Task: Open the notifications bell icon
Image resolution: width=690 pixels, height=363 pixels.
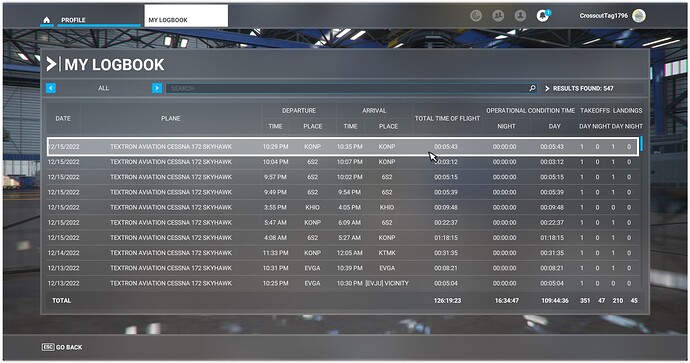Action: click(543, 16)
